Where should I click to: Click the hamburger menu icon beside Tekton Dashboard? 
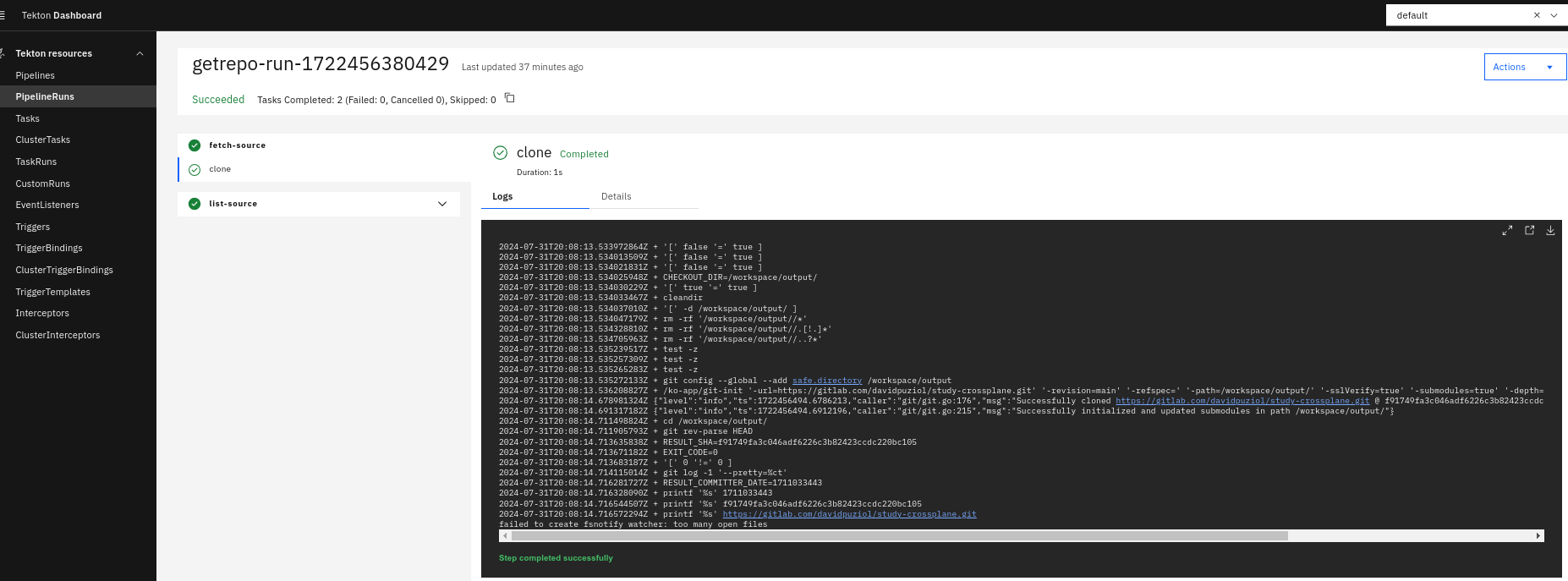(3, 15)
